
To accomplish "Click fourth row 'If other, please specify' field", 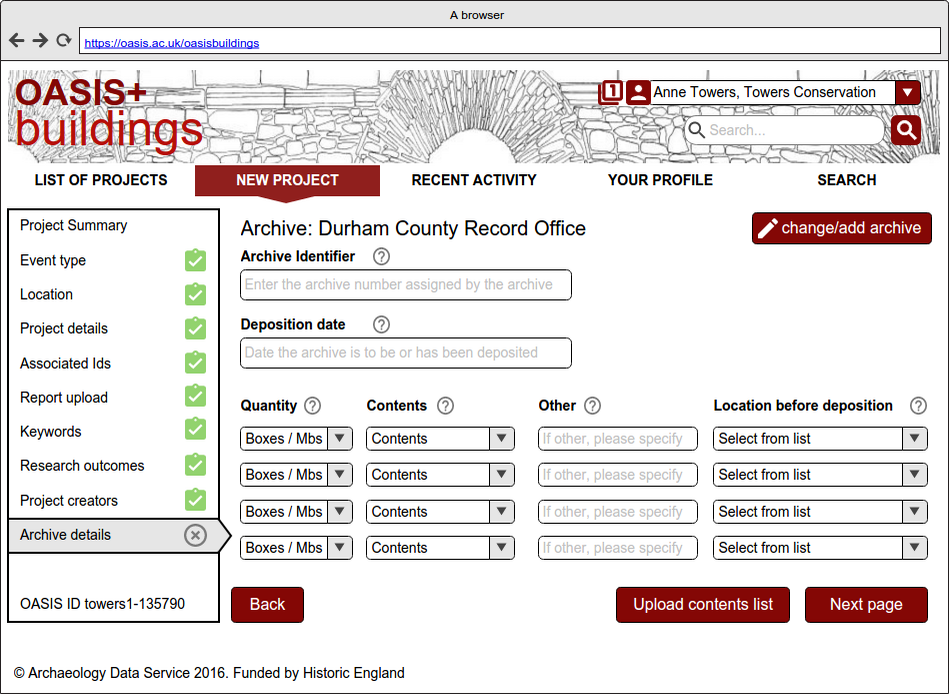I will point(618,548).
